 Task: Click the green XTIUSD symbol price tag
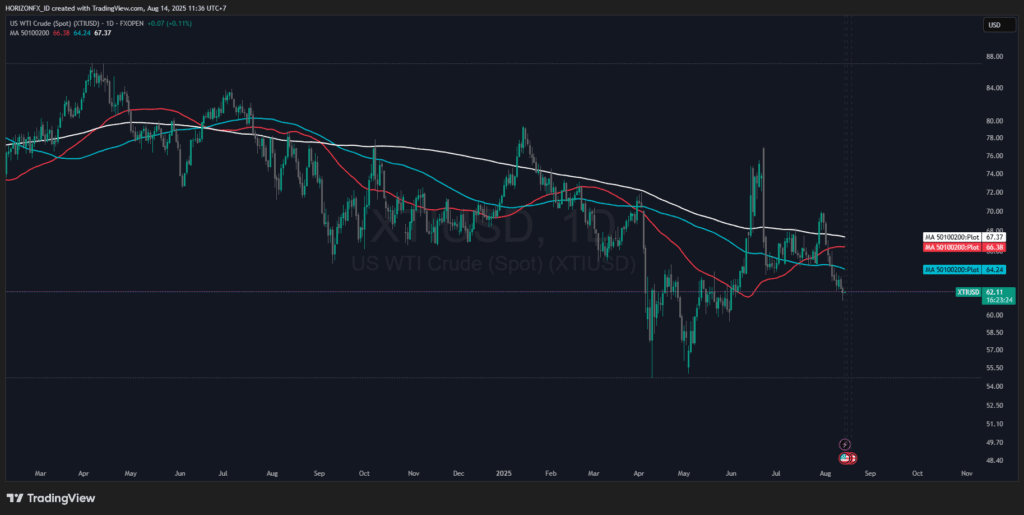click(x=967, y=291)
